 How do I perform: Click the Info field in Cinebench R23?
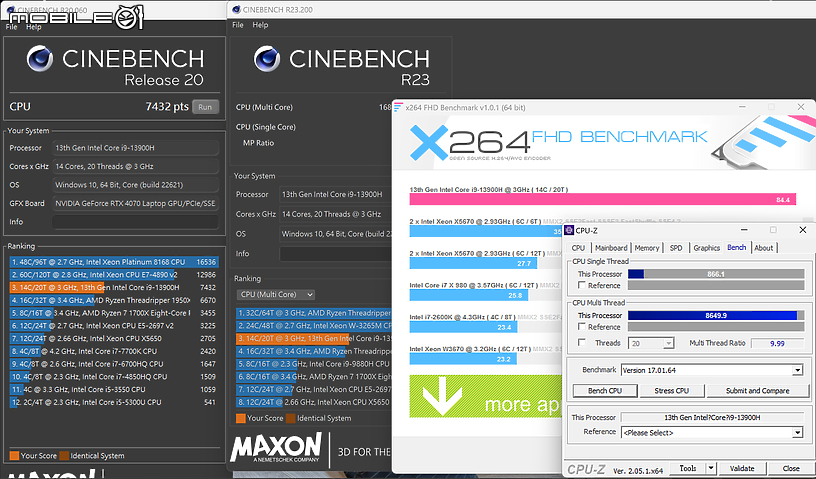click(336, 254)
